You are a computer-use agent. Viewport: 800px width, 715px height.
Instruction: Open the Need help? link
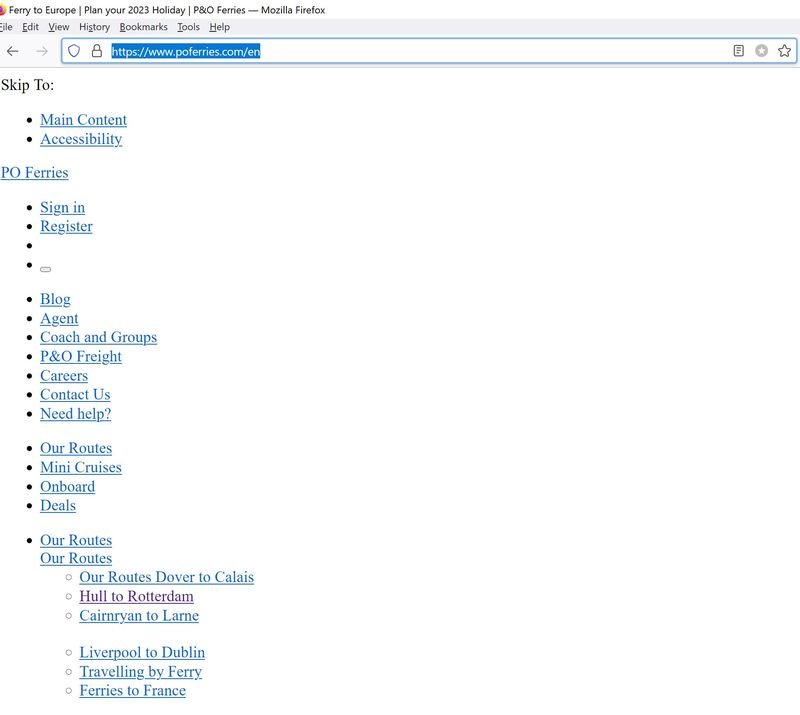76,414
